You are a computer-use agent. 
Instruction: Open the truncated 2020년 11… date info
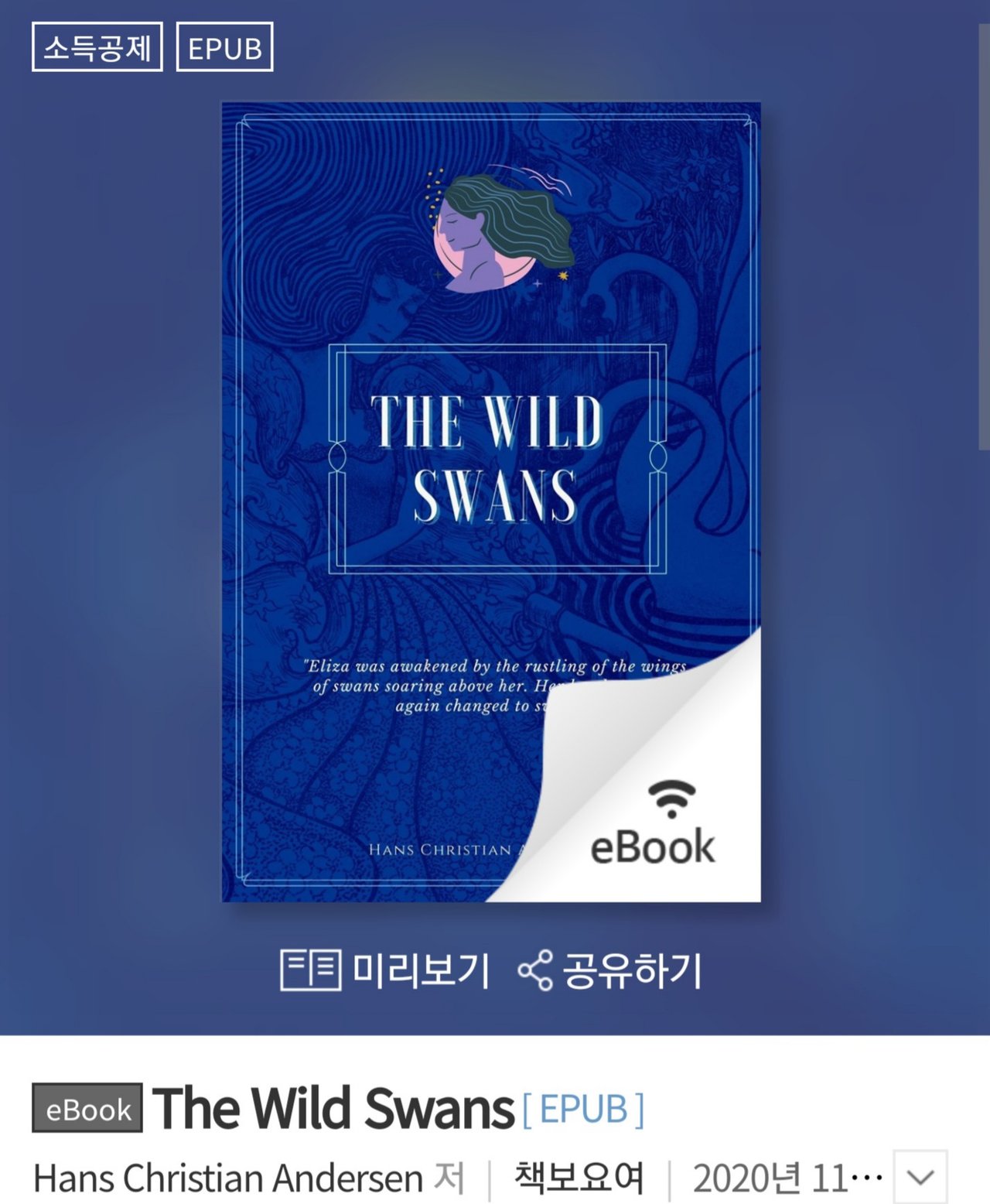[787, 1178]
